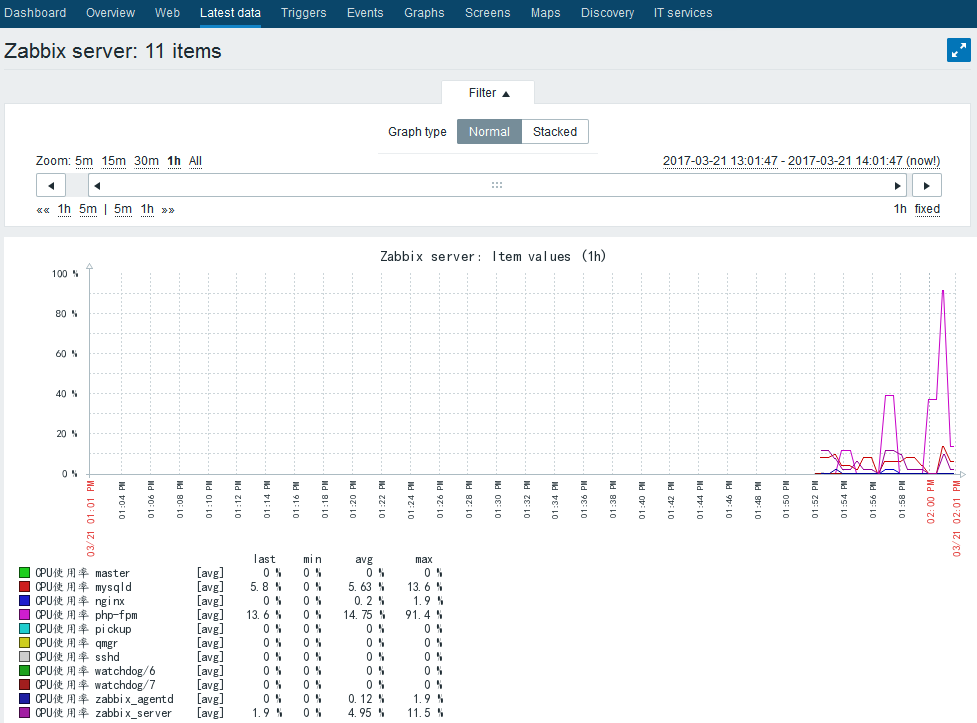
Task: Set zoom to All
Action: pos(195,161)
